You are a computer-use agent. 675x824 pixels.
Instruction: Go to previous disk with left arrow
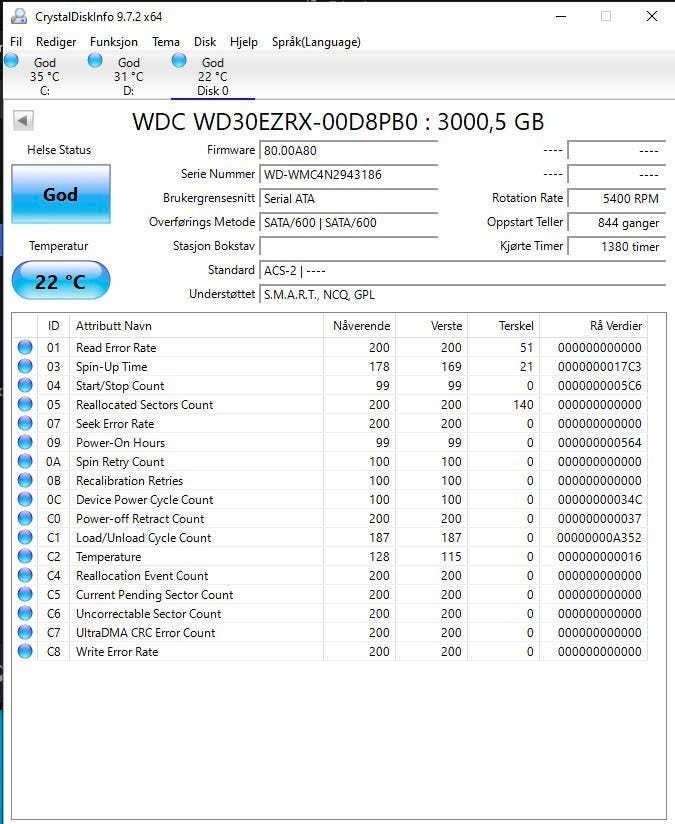[x=23, y=121]
